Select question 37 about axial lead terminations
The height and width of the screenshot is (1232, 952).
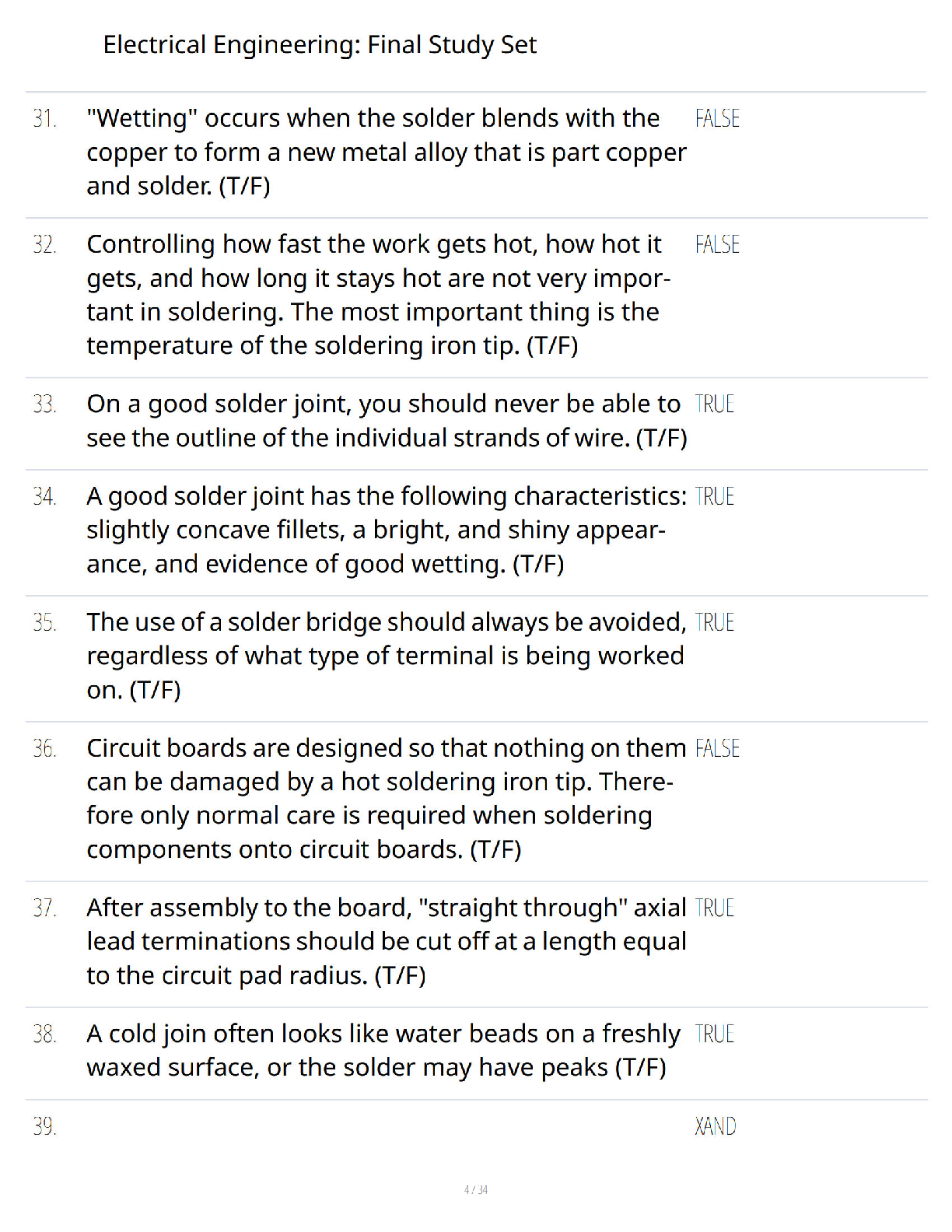[x=387, y=941]
